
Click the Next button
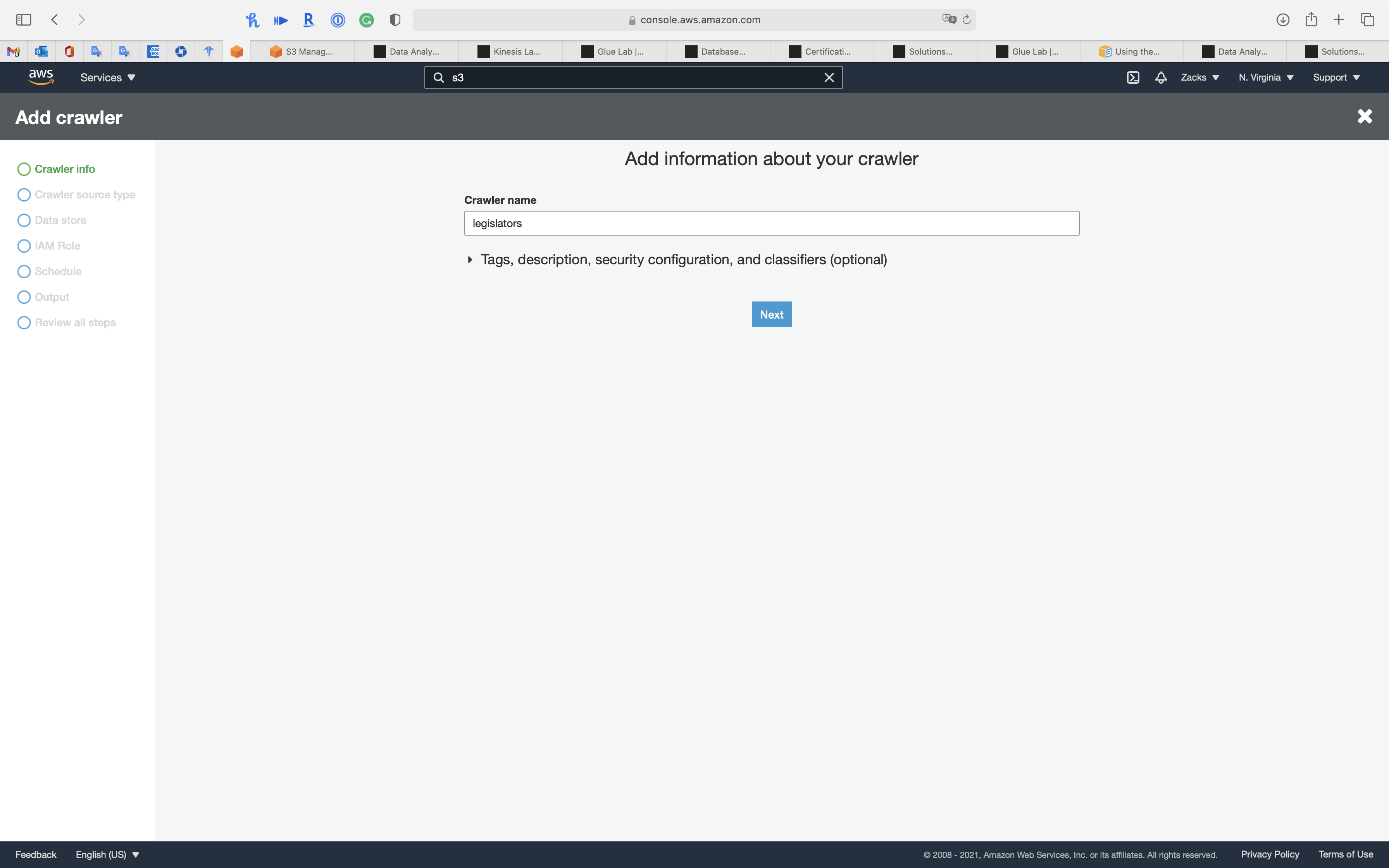771,315
